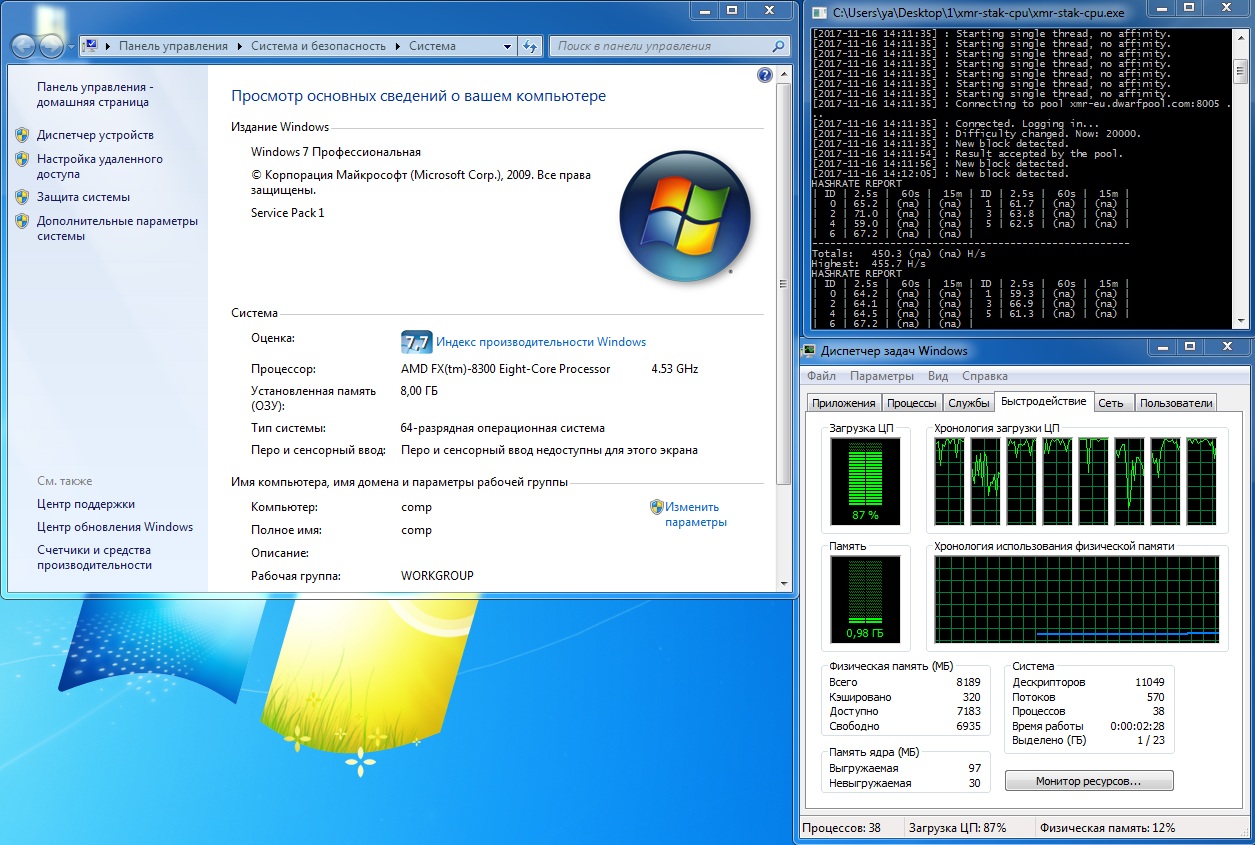Click the Время работы 0:00:02:28 value
1255x845 pixels.
click(1137, 726)
